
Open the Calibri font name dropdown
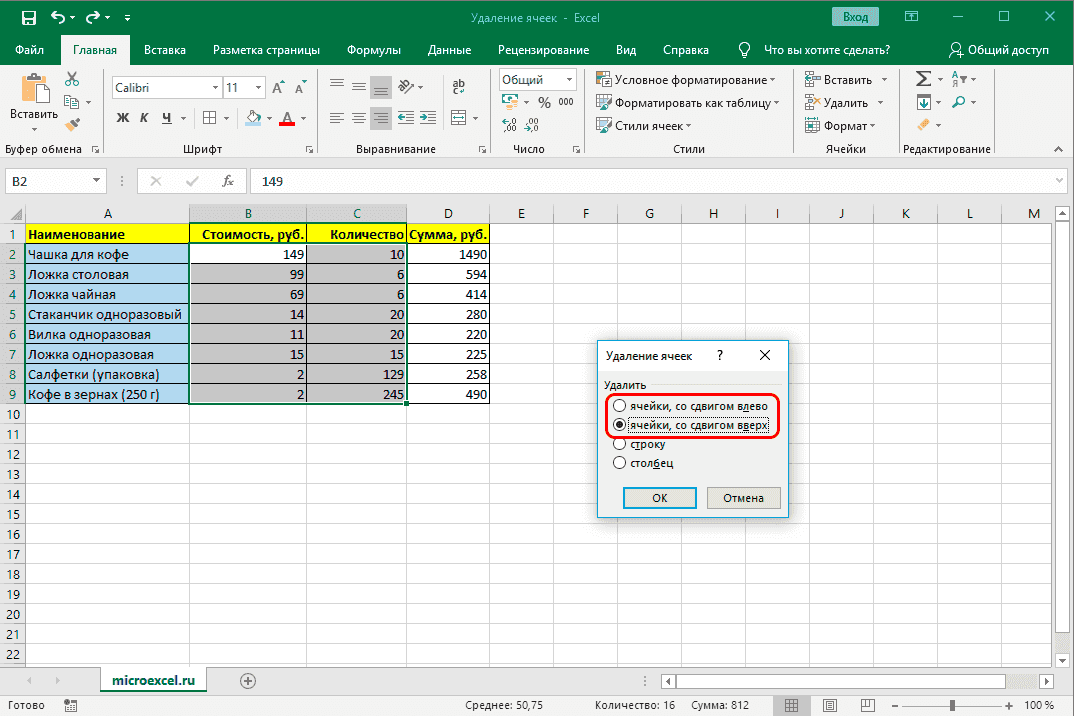tap(213, 88)
